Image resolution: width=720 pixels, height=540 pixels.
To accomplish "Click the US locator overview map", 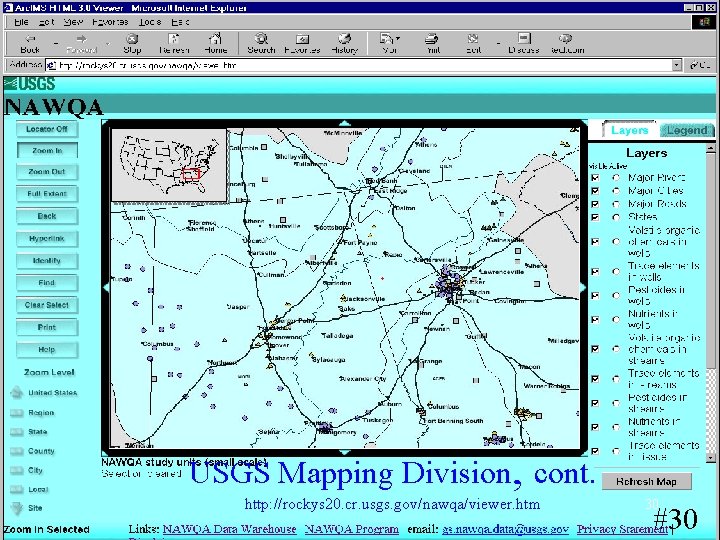I will coord(169,165).
